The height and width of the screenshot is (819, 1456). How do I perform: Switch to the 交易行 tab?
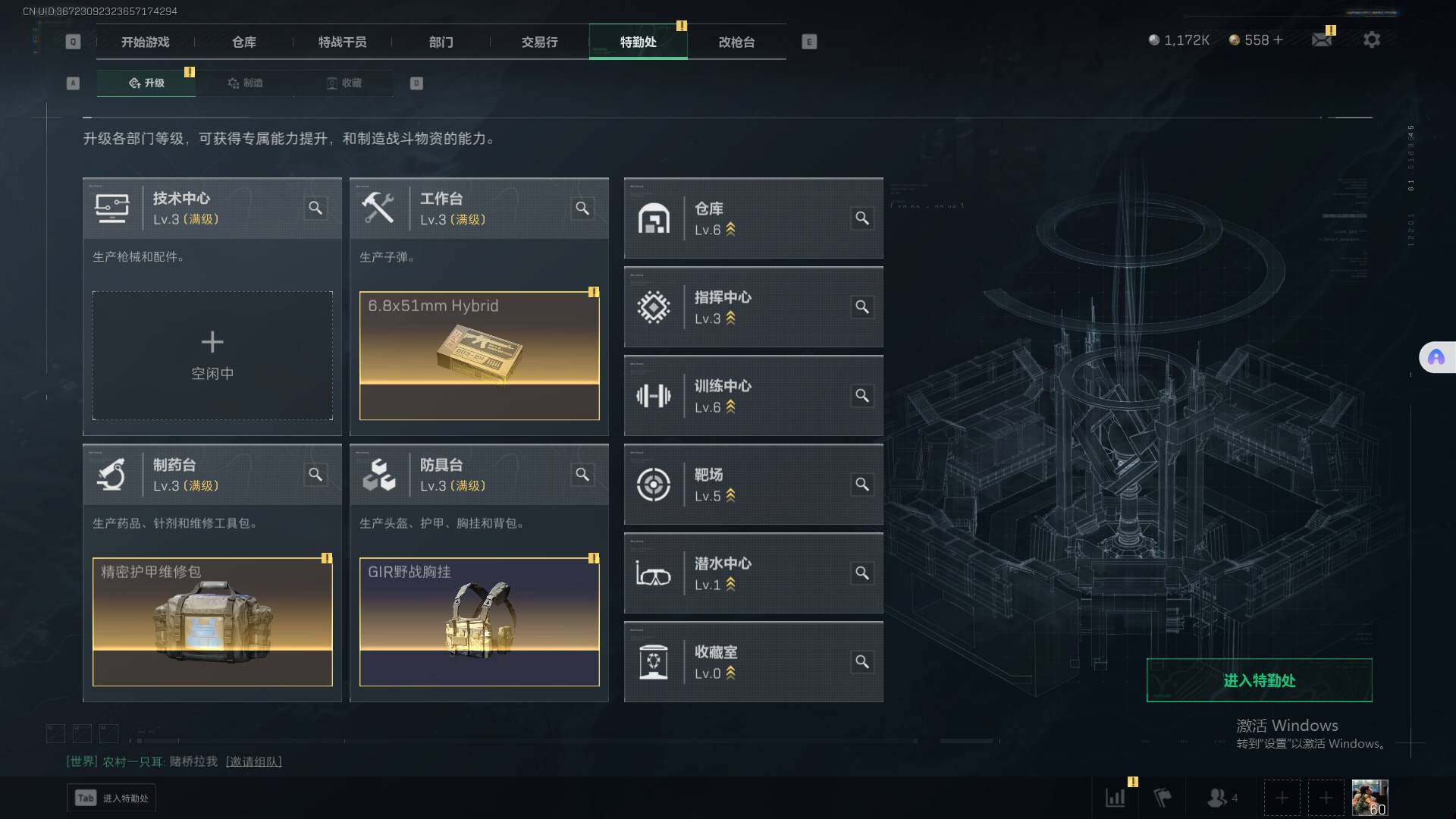(x=539, y=42)
